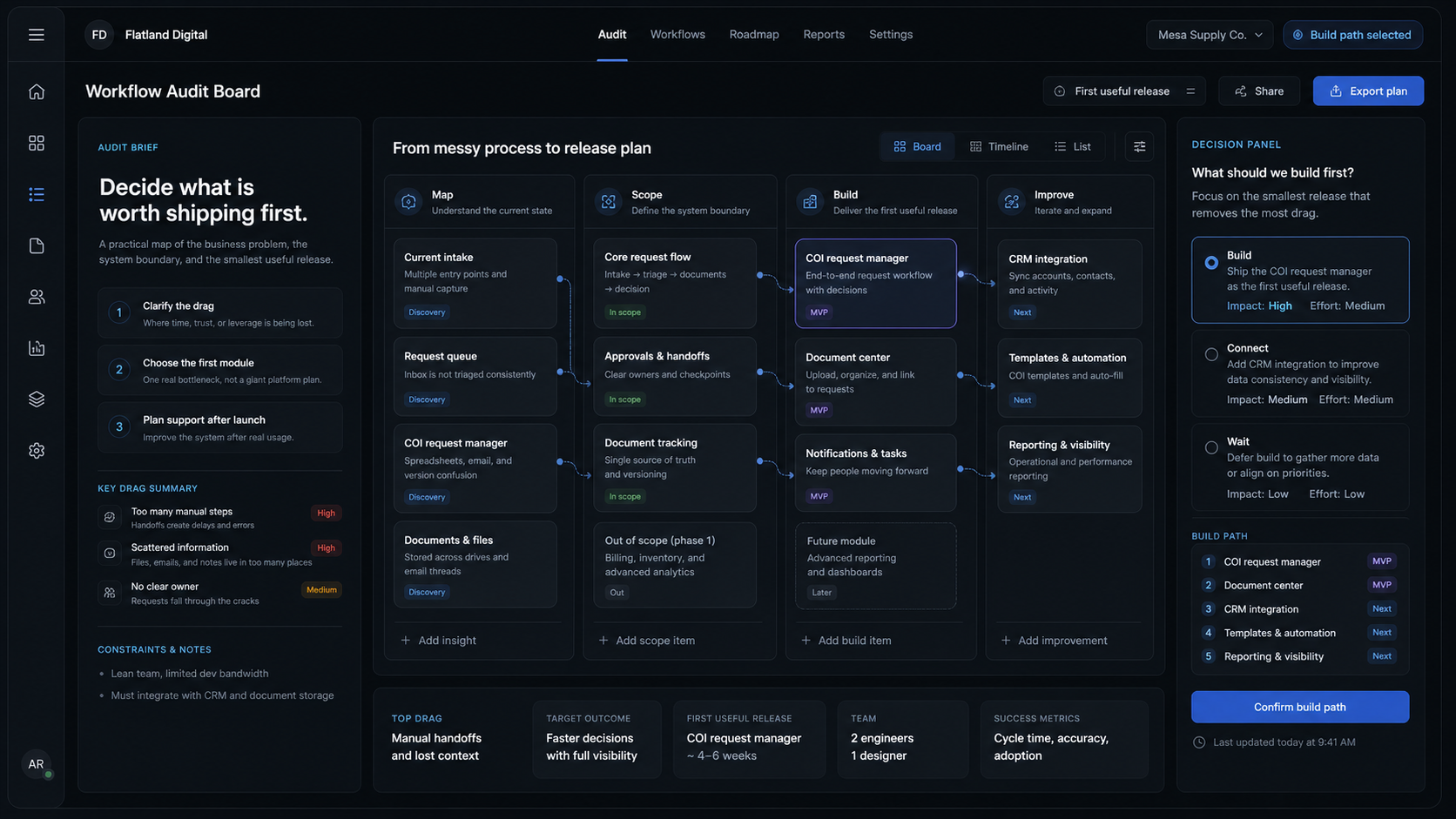
Task: Open the chart report sidebar icon
Action: [36, 348]
